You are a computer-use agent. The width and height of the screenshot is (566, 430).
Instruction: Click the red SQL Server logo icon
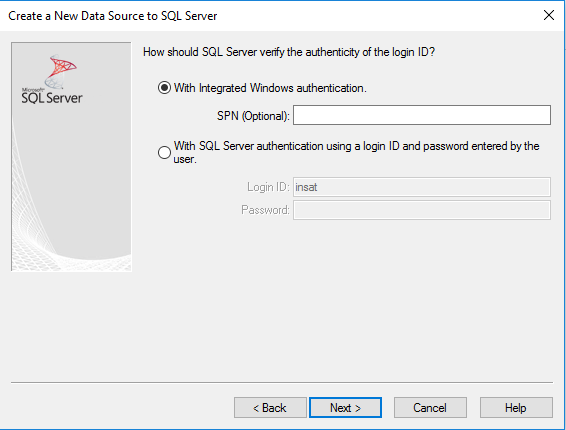point(60,71)
